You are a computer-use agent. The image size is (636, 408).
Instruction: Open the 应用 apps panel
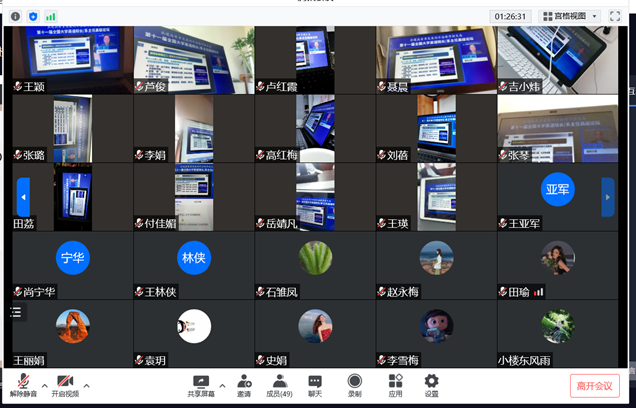point(395,385)
